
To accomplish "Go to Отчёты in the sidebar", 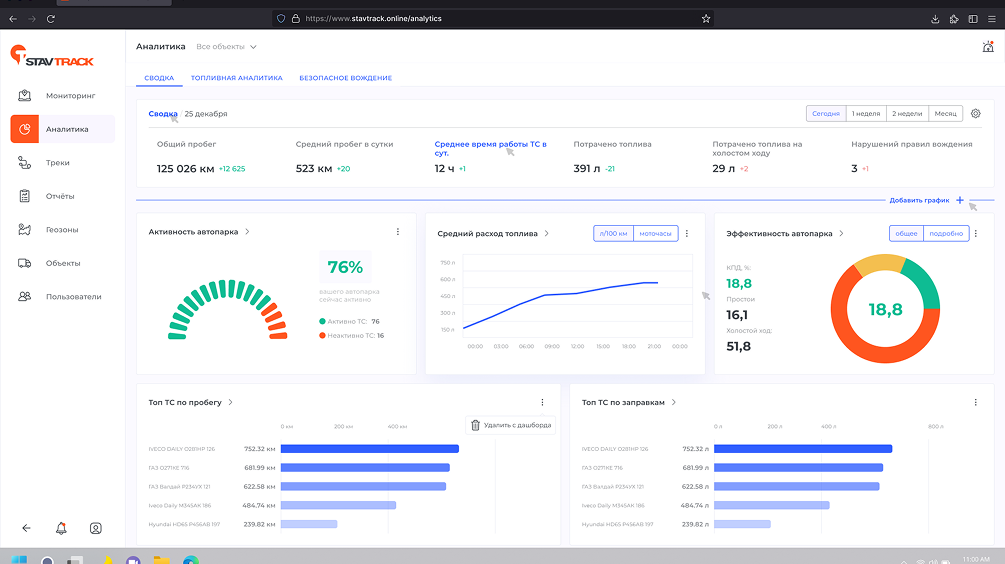I will coord(62,196).
